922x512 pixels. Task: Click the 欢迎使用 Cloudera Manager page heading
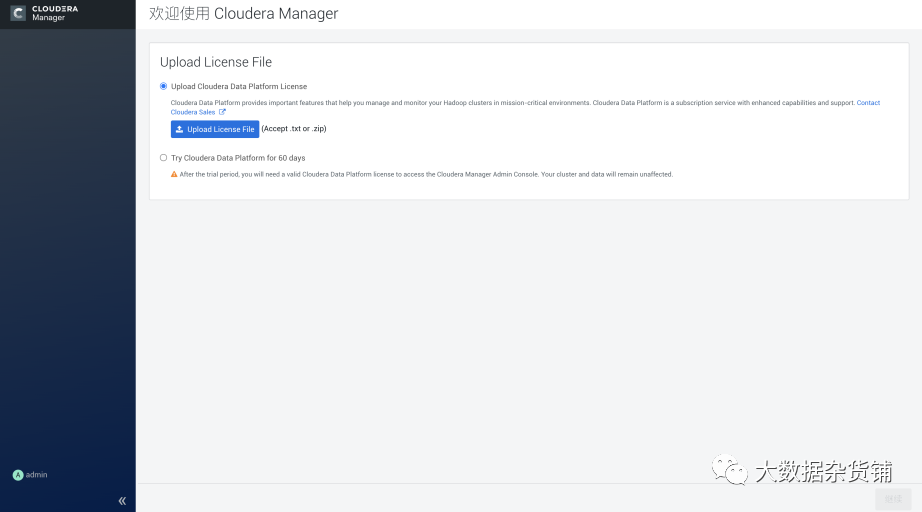click(243, 14)
